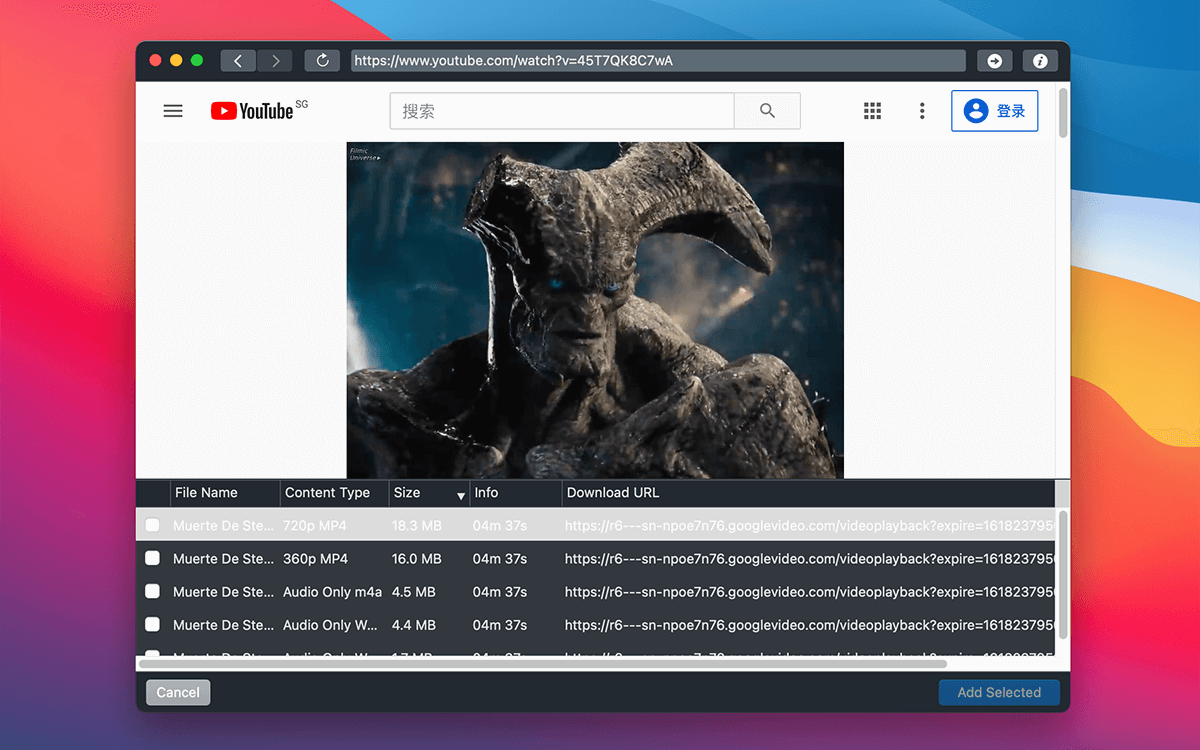
Task: Minimize the window with the yellow button
Action: pyautogui.click(x=176, y=60)
